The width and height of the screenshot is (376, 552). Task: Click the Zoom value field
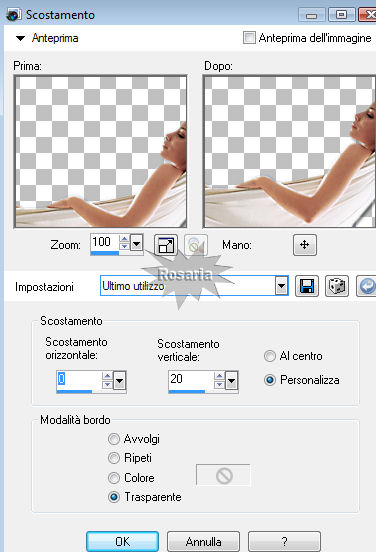coord(104,242)
